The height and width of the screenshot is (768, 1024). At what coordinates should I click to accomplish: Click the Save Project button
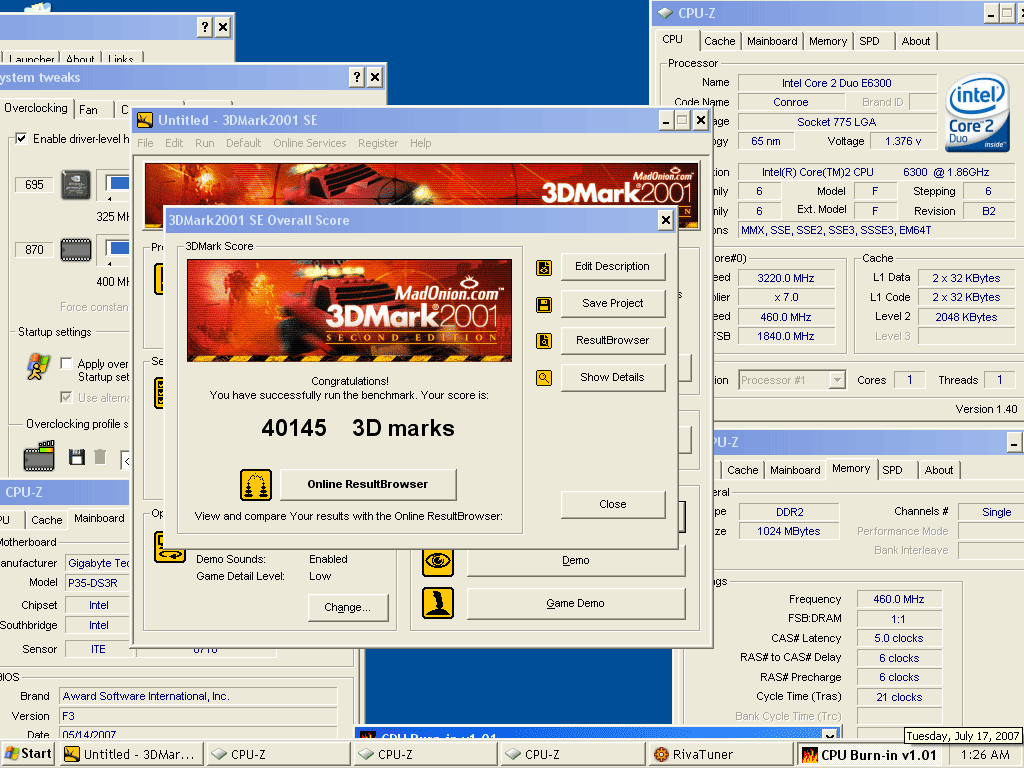[x=613, y=304]
